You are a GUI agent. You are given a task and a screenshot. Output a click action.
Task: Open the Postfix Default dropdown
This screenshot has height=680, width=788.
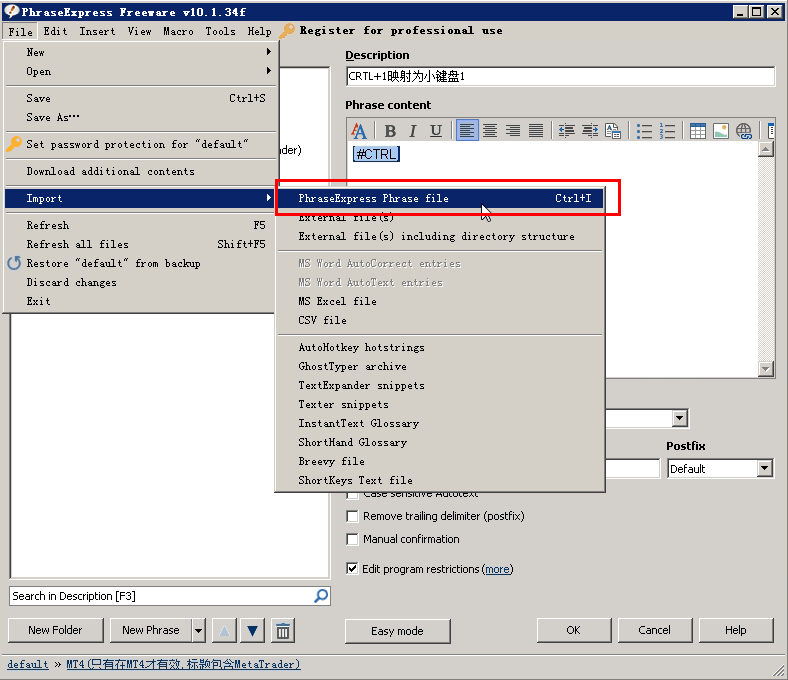coord(764,468)
